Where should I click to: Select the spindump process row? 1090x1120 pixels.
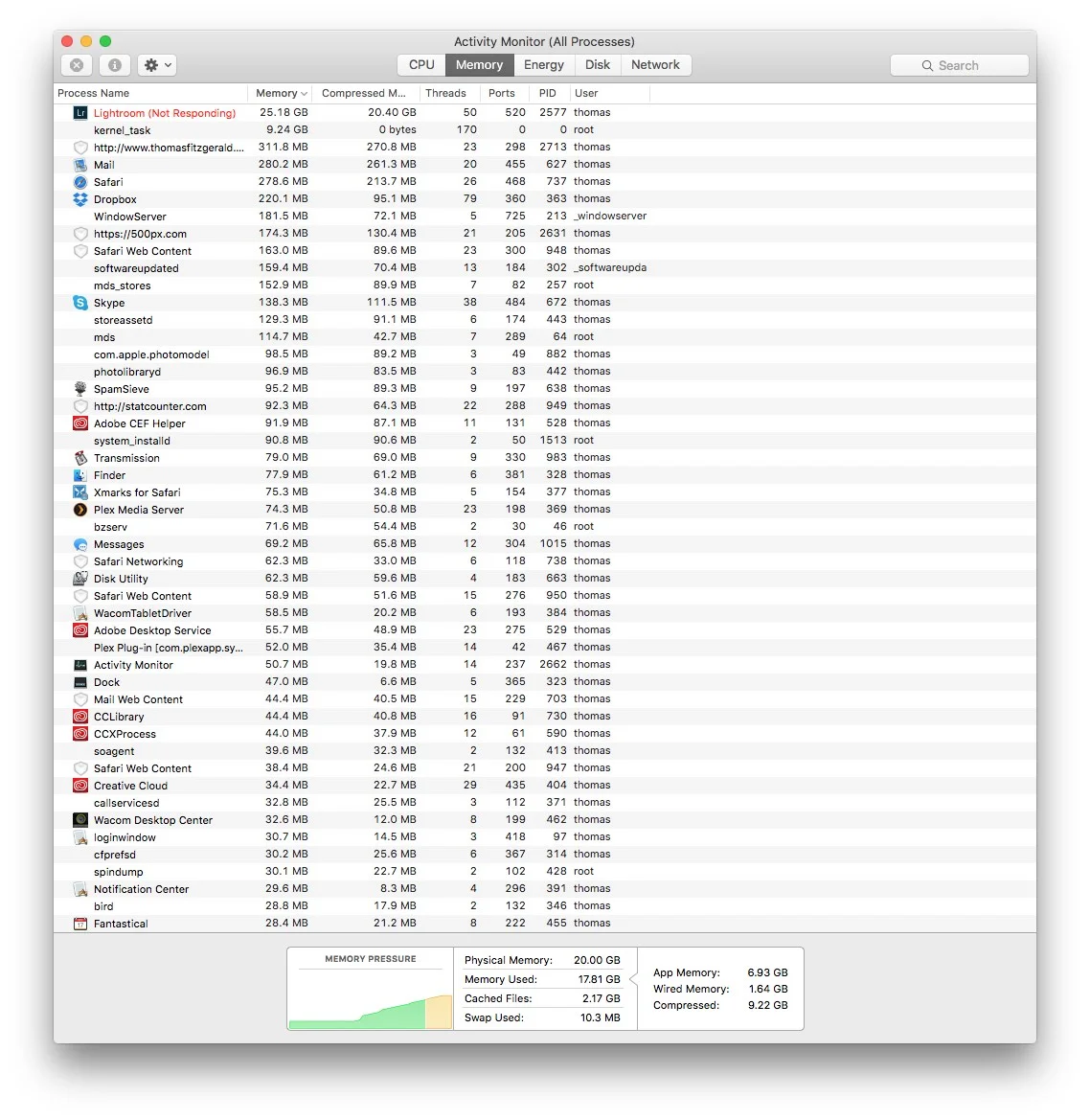click(545, 872)
